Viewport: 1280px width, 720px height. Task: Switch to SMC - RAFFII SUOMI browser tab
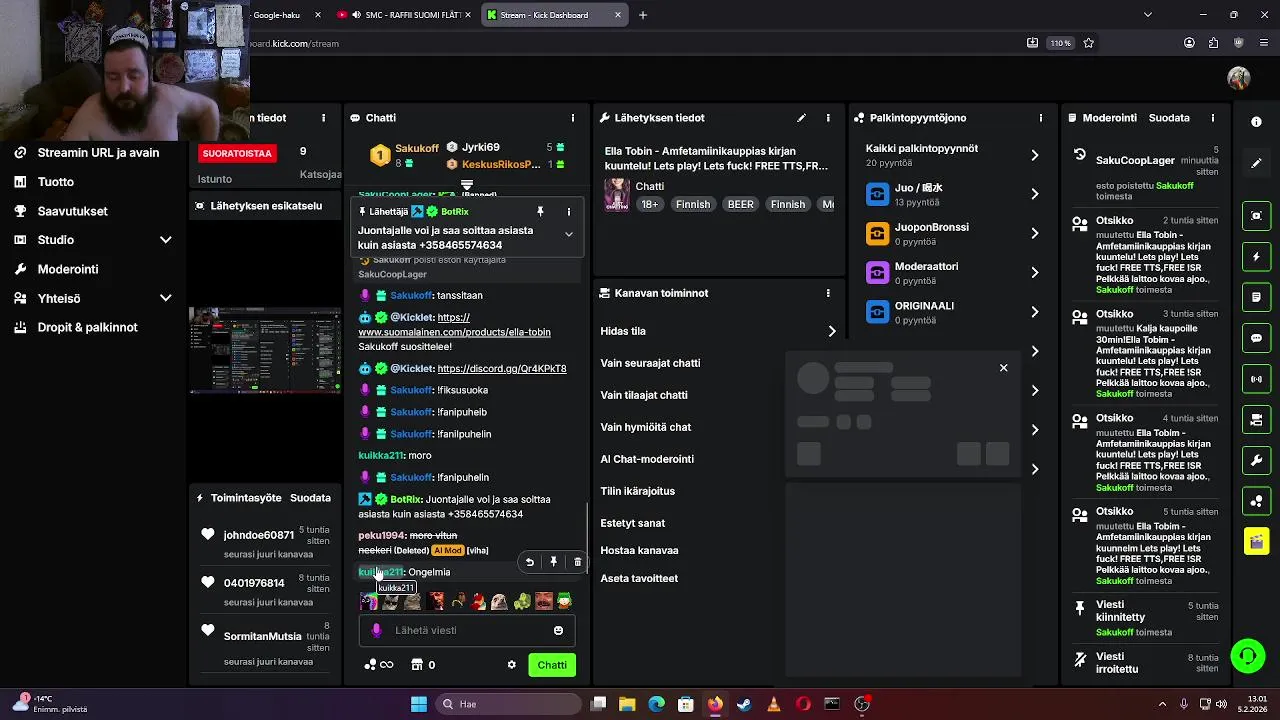[403, 15]
